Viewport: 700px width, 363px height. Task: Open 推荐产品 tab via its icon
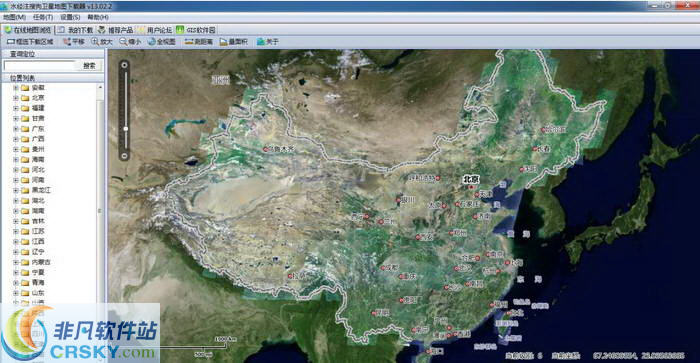click(102, 30)
